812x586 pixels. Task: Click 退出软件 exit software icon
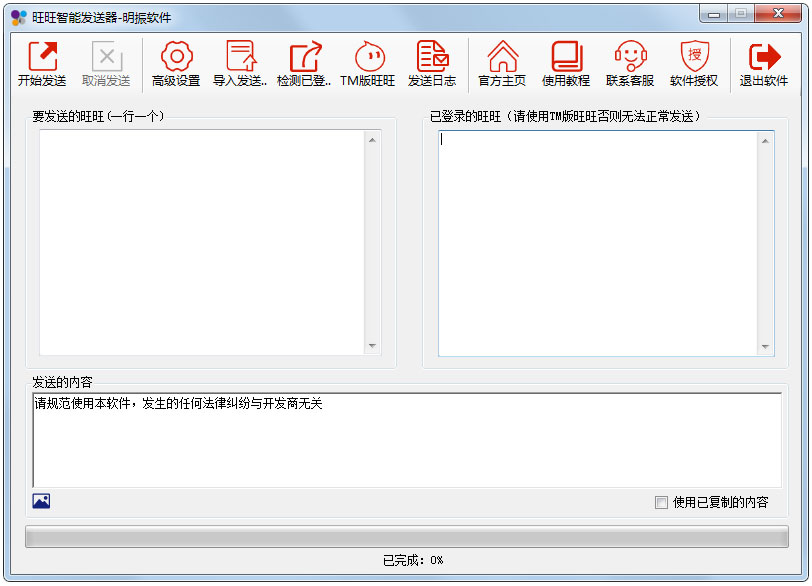click(x=764, y=64)
